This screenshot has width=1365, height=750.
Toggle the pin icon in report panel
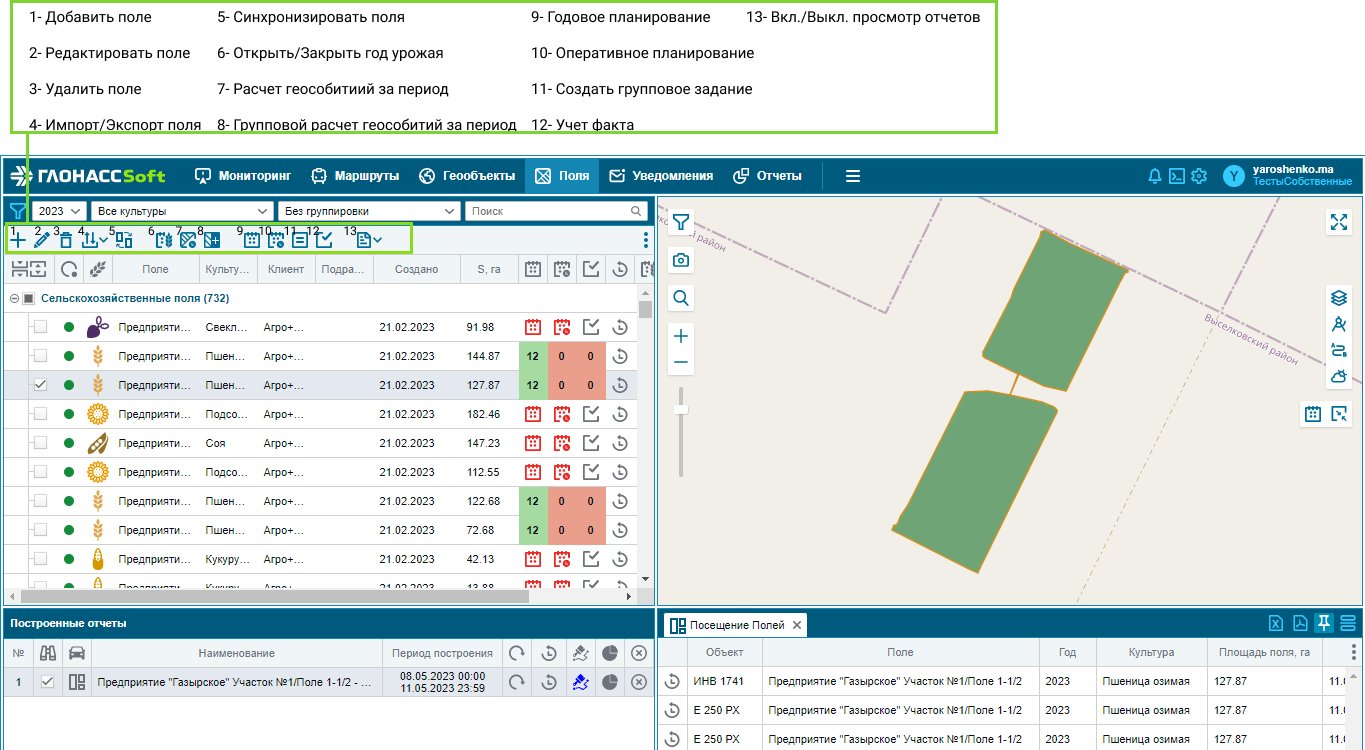click(x=1324, y=623)
